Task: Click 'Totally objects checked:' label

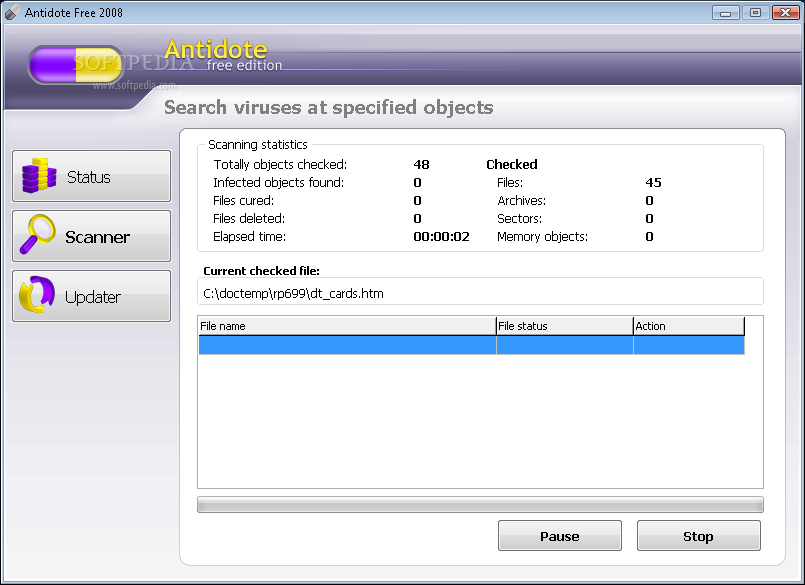Action: click(x=280, y=164)
